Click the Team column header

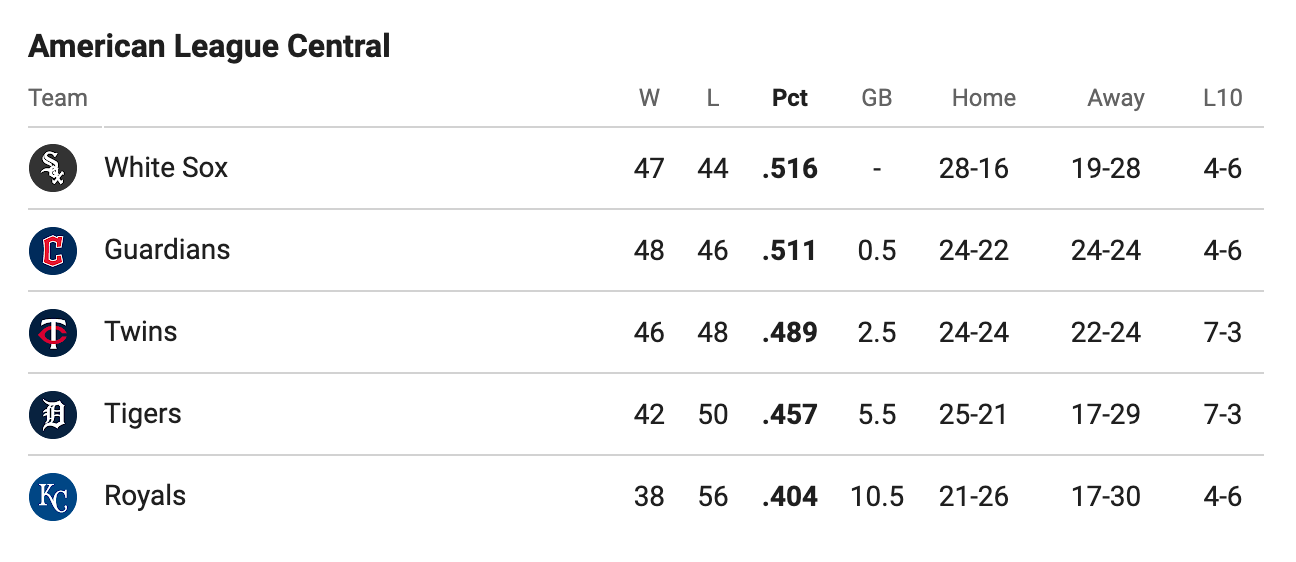[58, 98]
